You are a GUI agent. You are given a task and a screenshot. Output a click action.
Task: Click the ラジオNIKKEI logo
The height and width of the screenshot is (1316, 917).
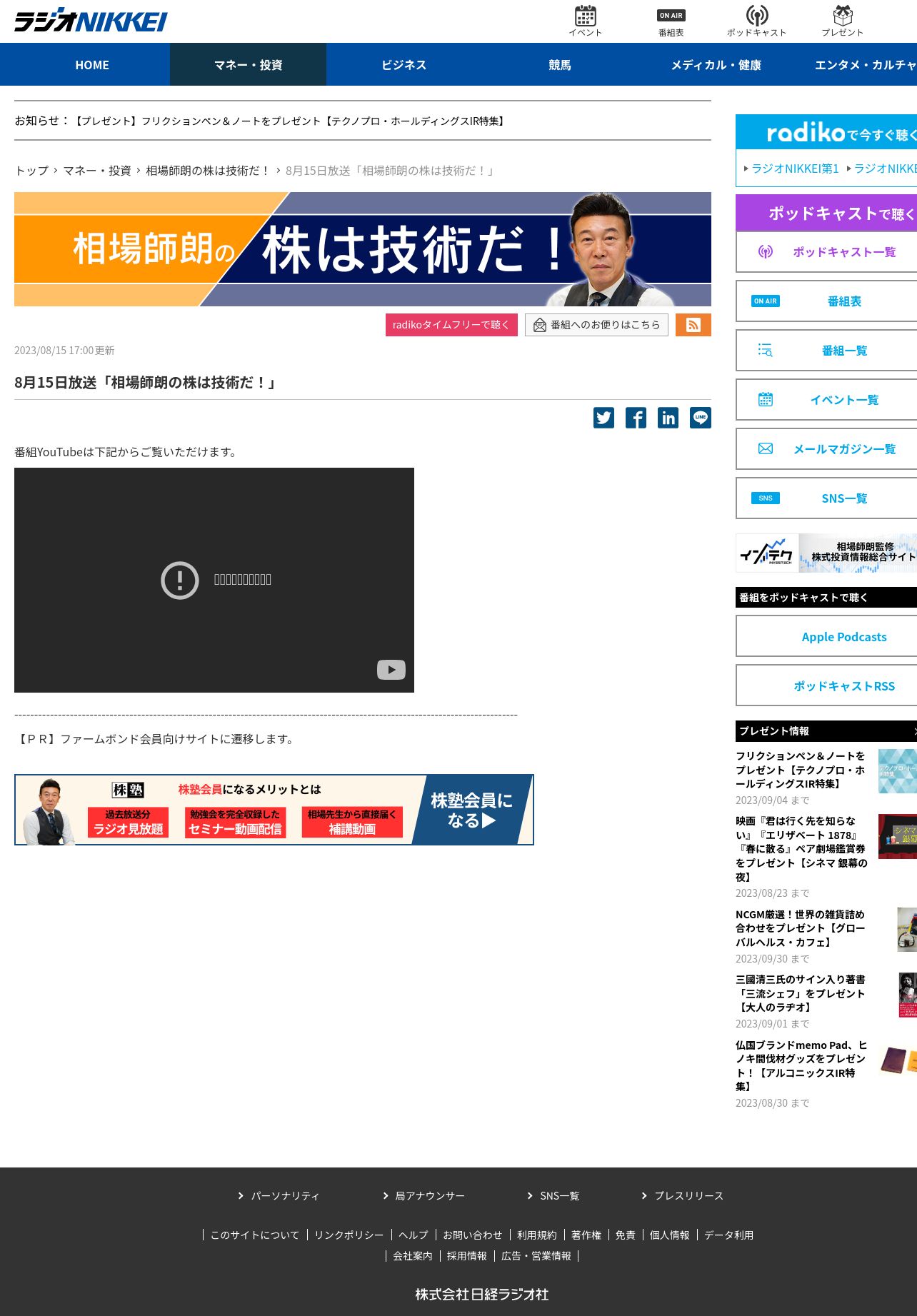click(91, 20)
